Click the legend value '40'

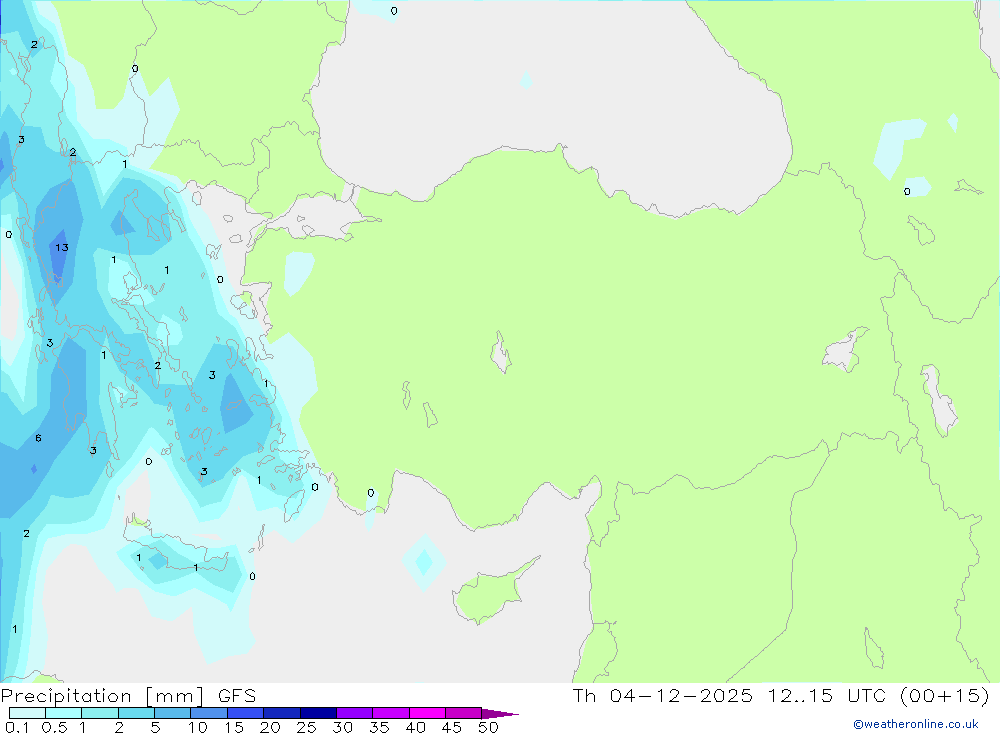pyautogui.click(x=415, y=727)
